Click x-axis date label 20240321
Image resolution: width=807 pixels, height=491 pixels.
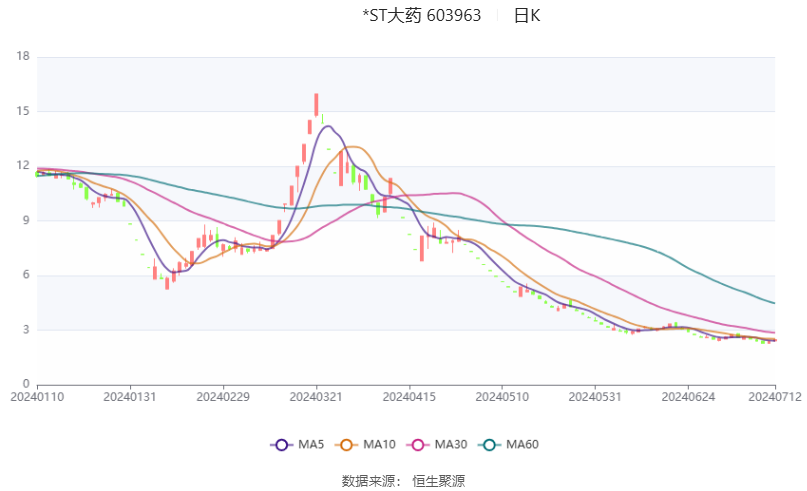(316, 397)
